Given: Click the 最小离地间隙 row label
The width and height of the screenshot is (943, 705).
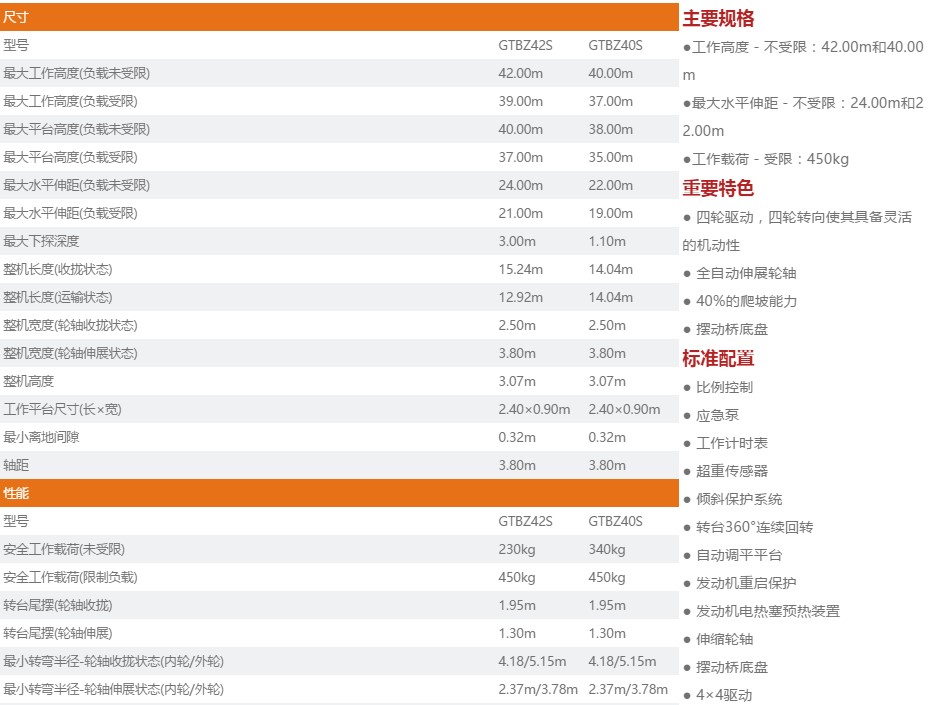Looking at the screenshot, I should 41,437.
